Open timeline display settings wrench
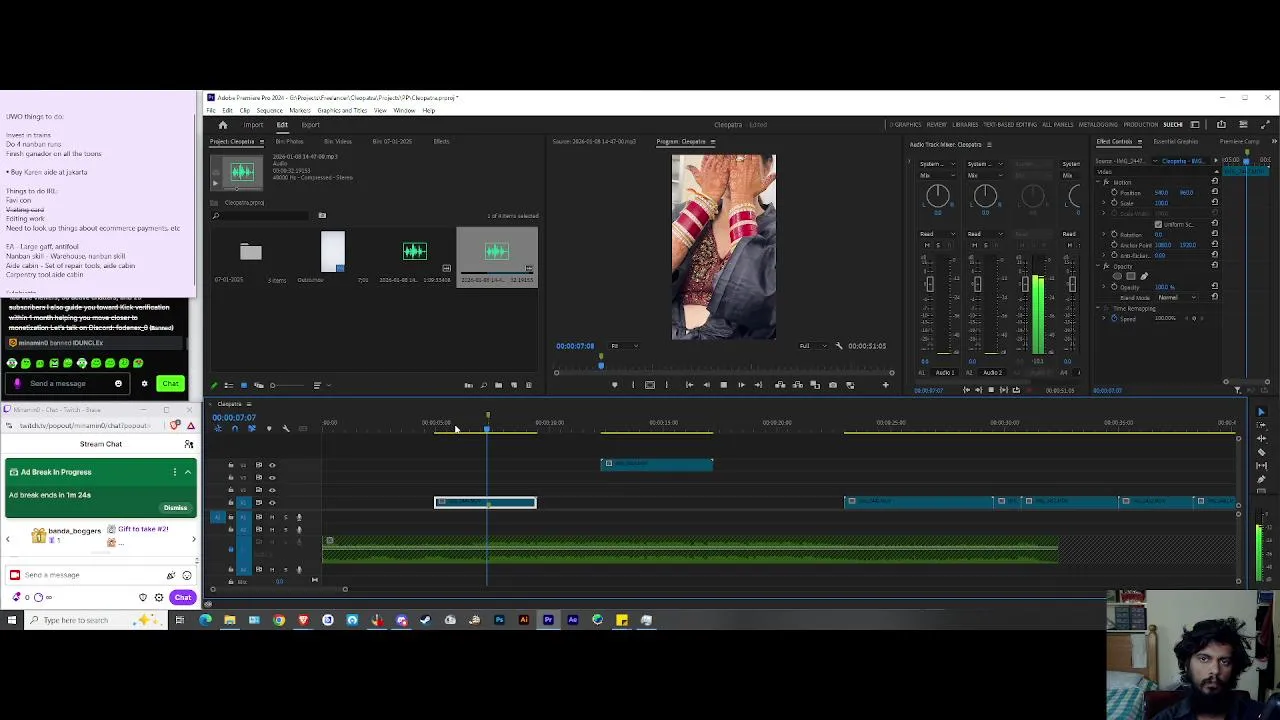Image resolution: width=1280 pixels, height=720 pixels. (x=286, y=428)
